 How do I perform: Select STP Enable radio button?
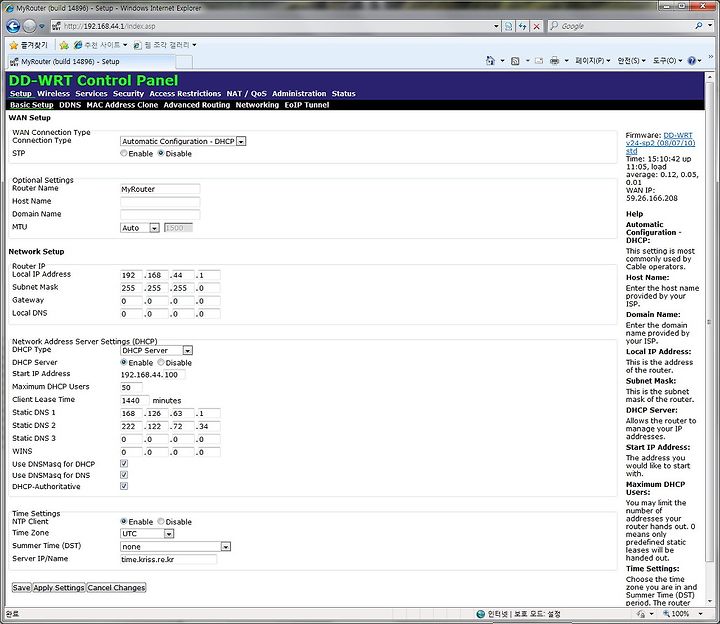(124, 153)
